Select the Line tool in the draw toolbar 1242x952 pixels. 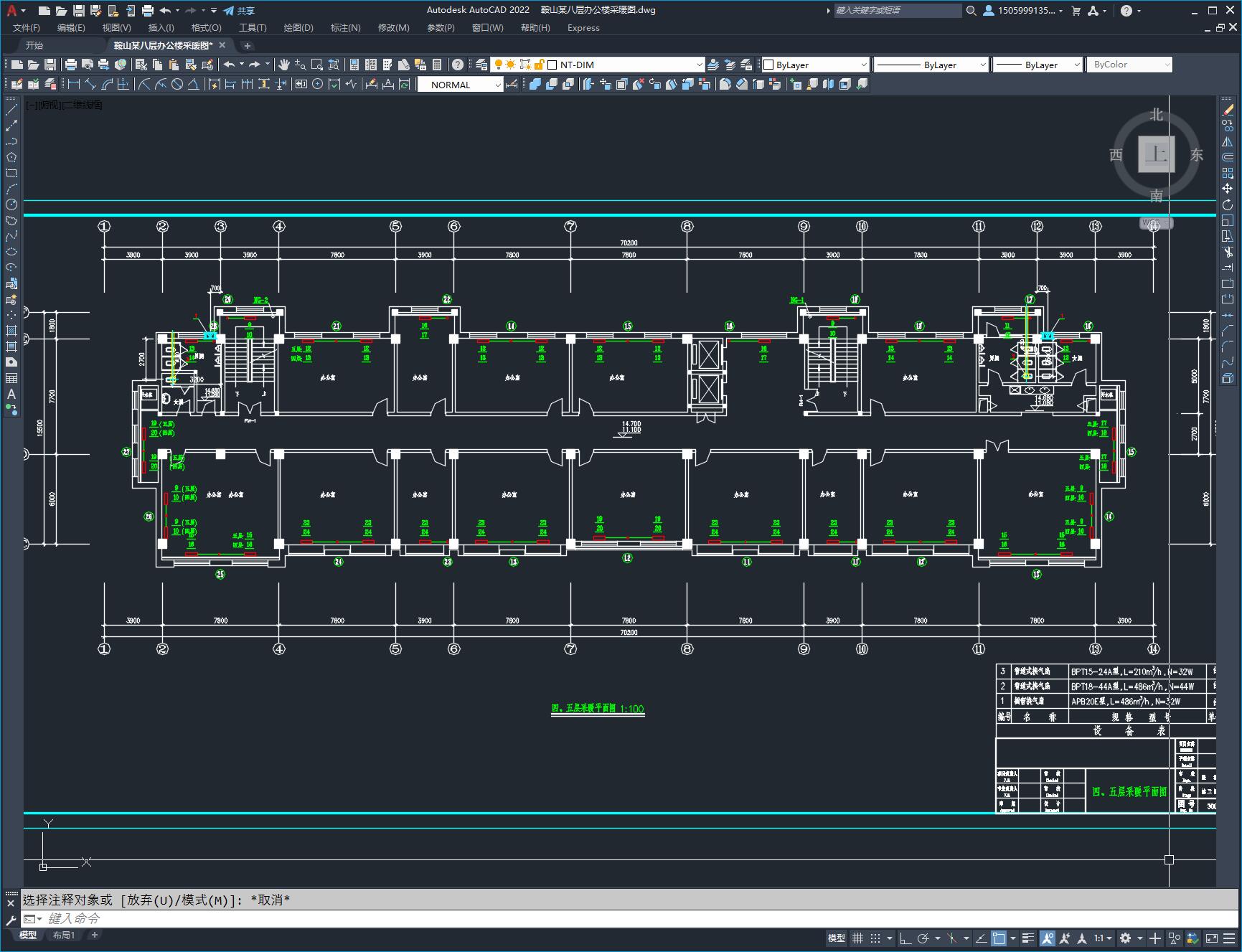(x=11, y=110)
